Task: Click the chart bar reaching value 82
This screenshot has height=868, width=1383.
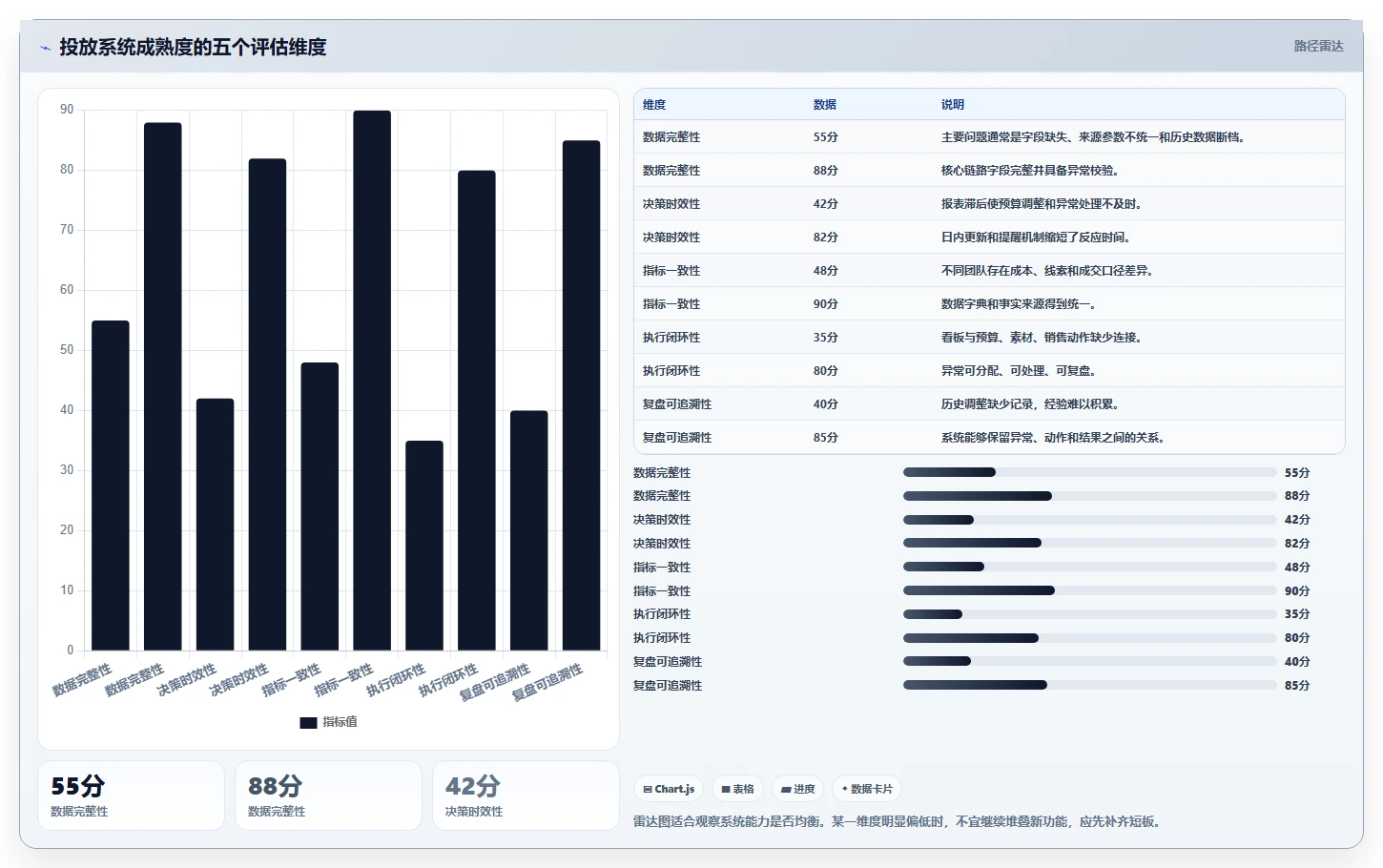Action: click(x=268, y=404)
